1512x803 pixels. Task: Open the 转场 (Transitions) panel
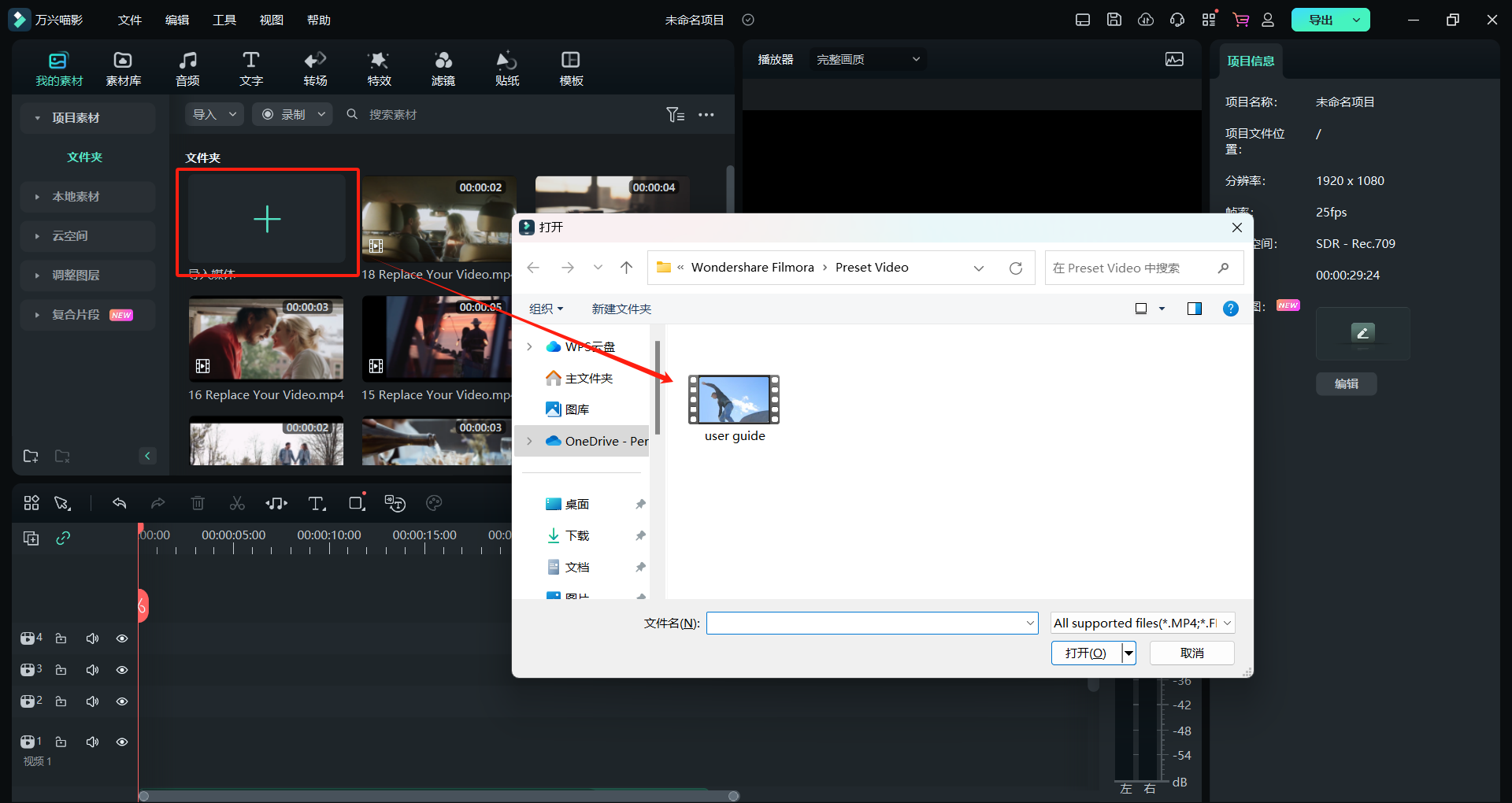(x=315, y=68)
